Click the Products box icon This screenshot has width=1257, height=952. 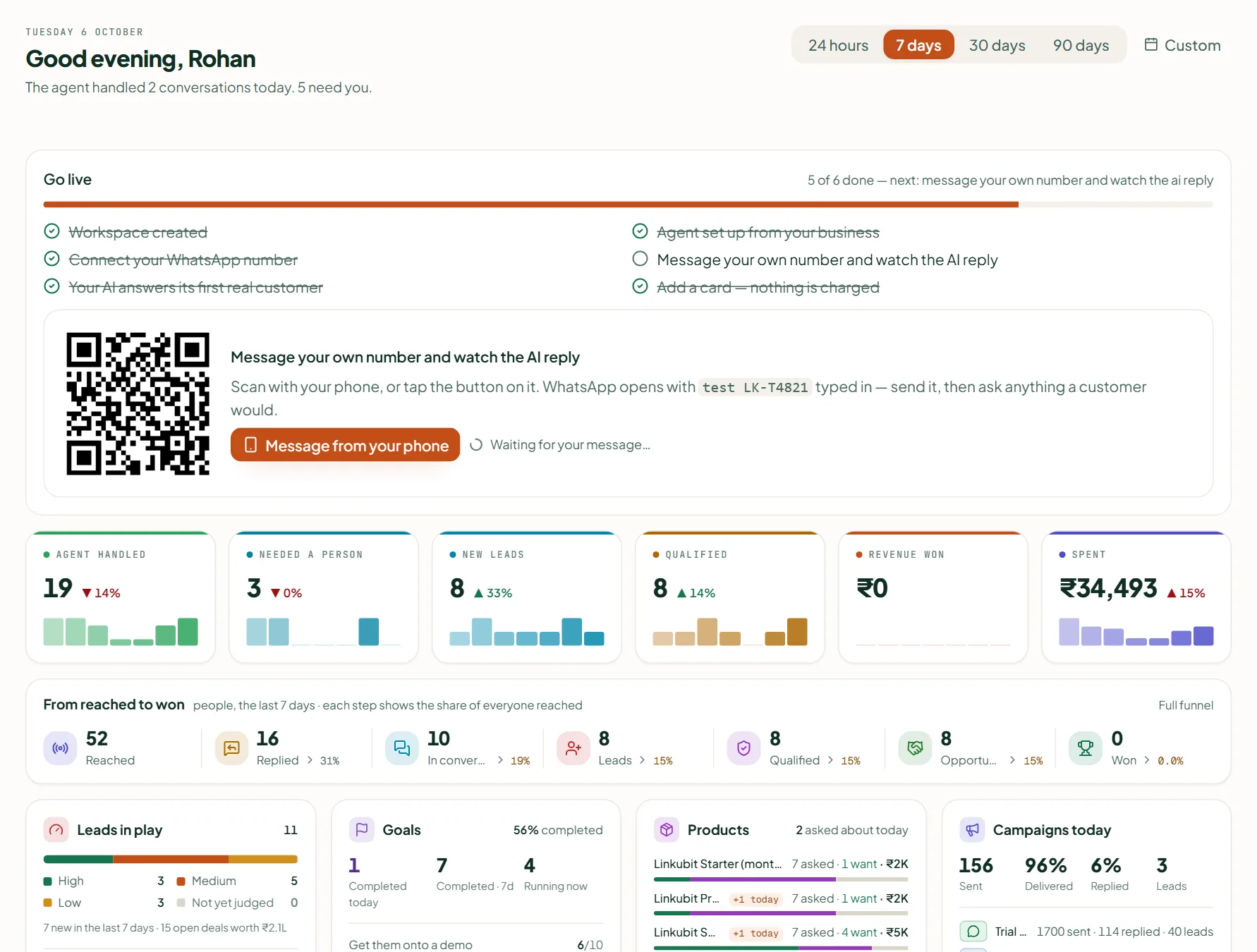coord(667,830)
